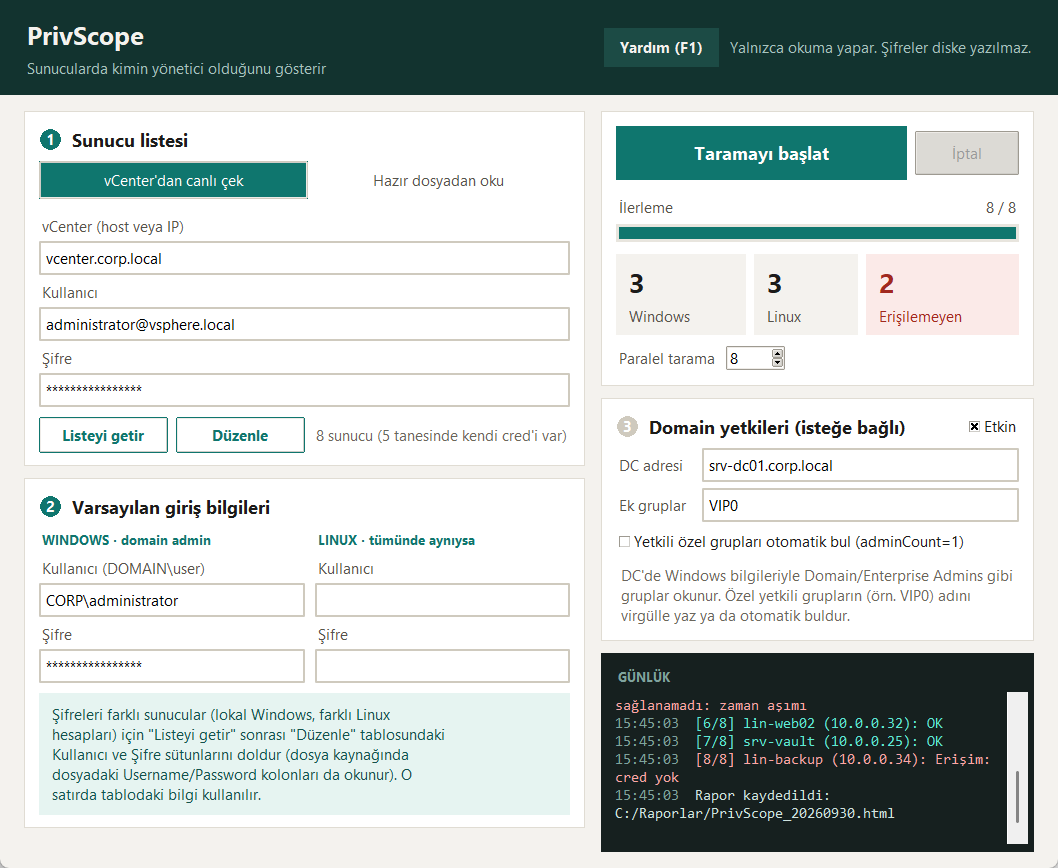Switch to vCenter'dan canlı çek tab

(x=173, y=180)
